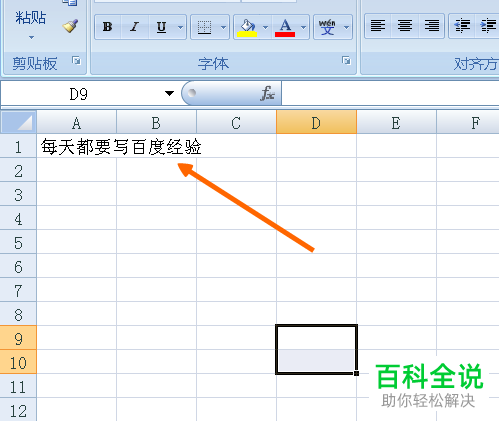Screen dimensions: 499x421
Task: Select row 3 header
Action: coord(18,194)
